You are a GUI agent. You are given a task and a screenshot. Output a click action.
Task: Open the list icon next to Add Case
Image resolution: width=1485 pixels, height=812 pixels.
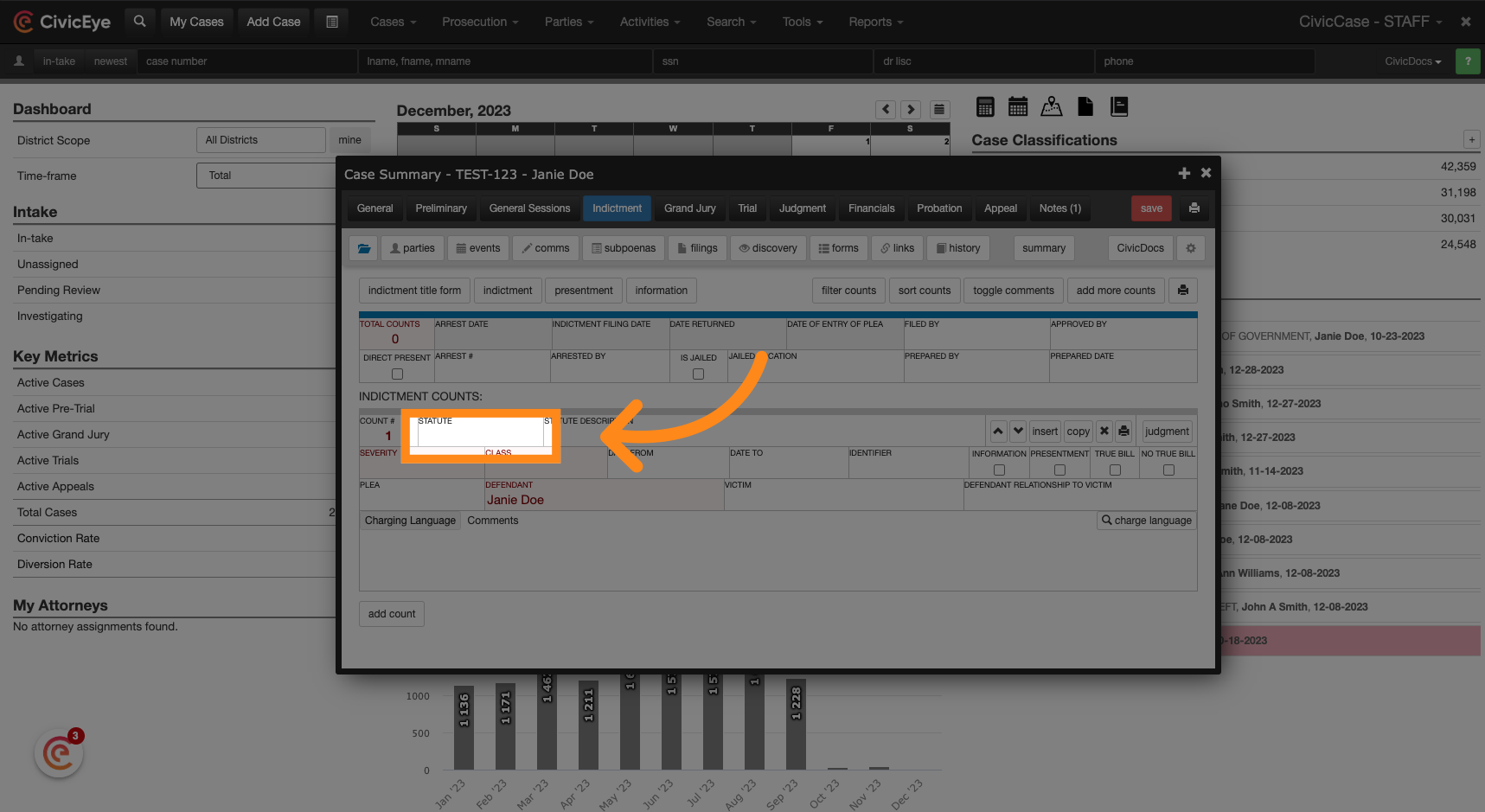[x=332, y=22]
